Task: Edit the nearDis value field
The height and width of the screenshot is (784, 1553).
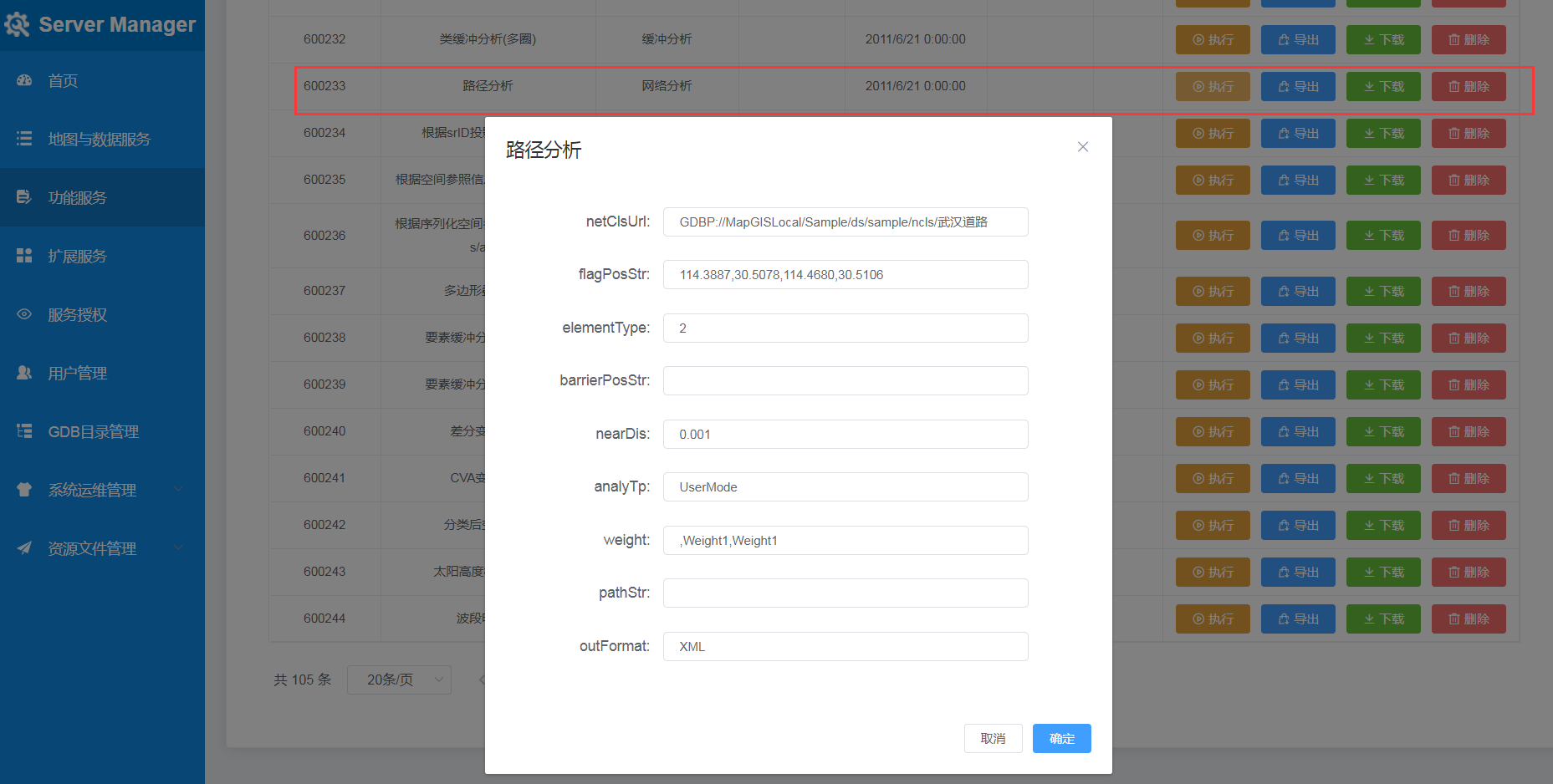Action: (x=845, y=435)
